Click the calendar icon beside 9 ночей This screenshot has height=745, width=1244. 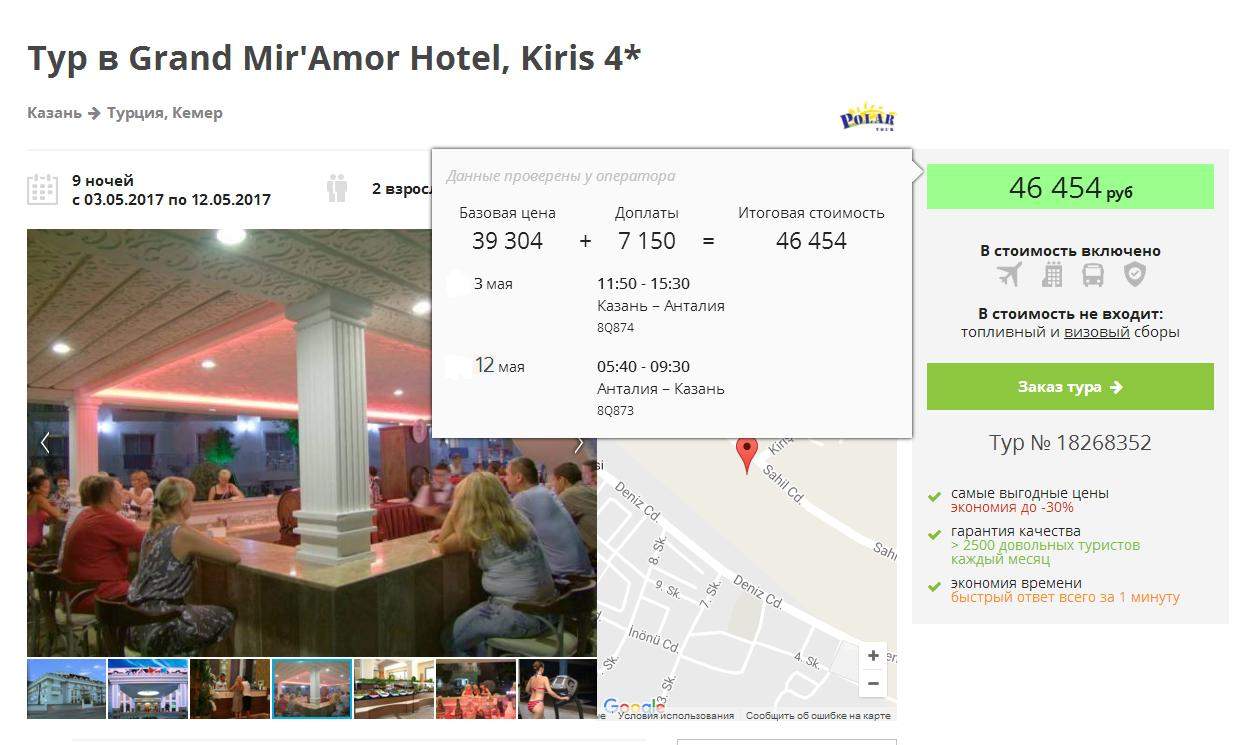pos(42,188)
